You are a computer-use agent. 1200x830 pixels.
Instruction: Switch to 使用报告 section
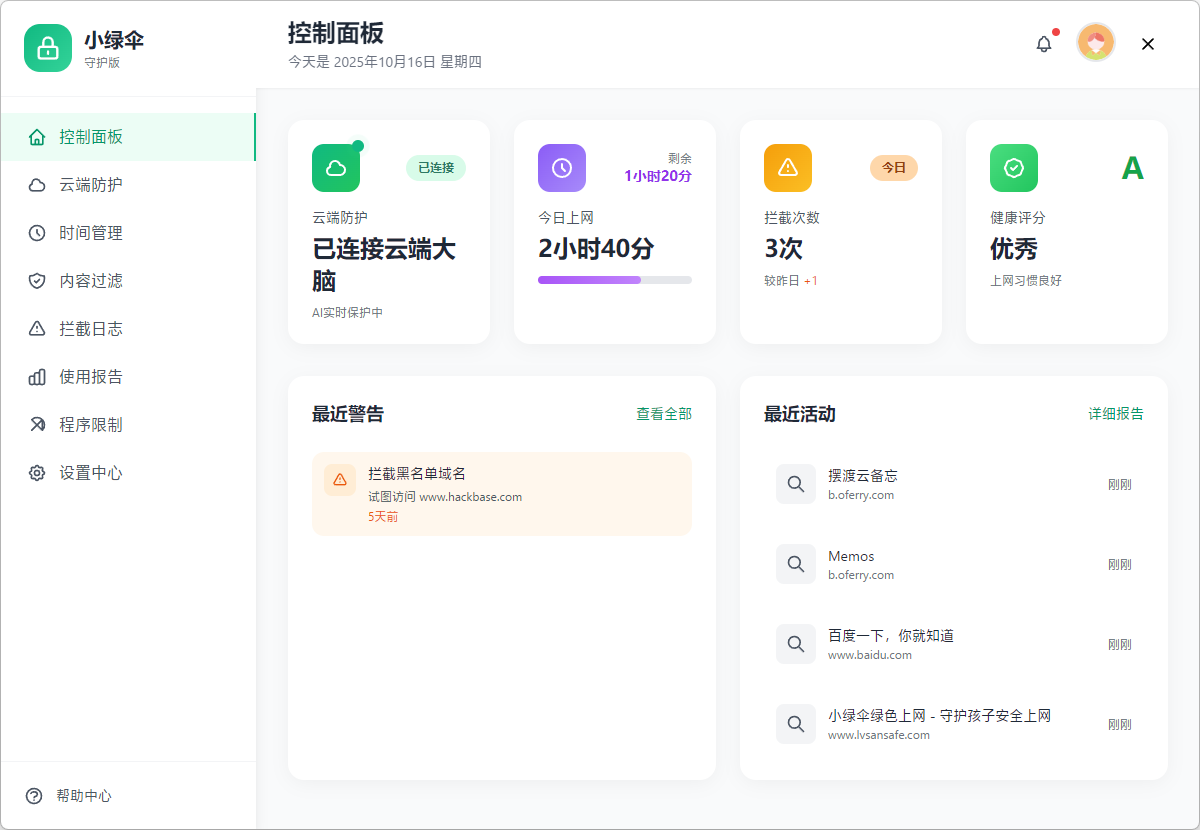(90, 377)
